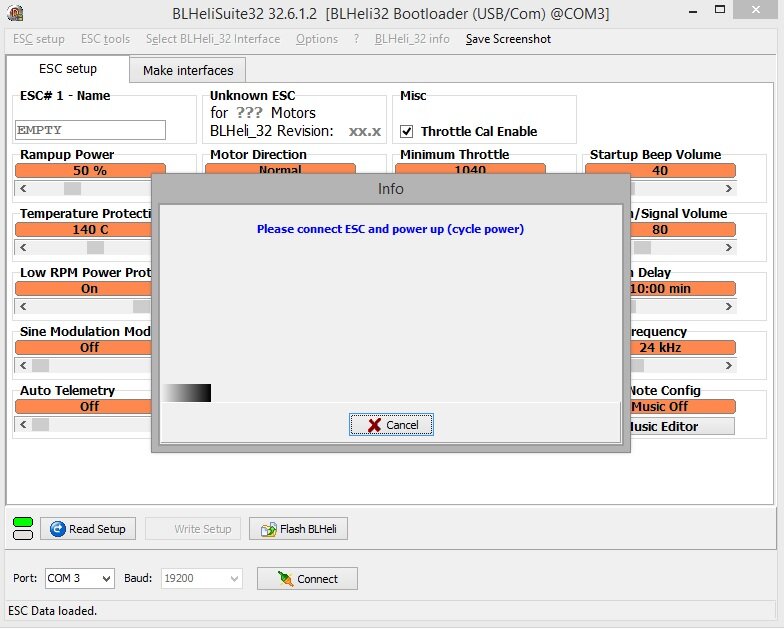Viewport: 784px width, 630px height.
Task: Click the progress bar in Info dialog
Action: (x=186, y=392)
